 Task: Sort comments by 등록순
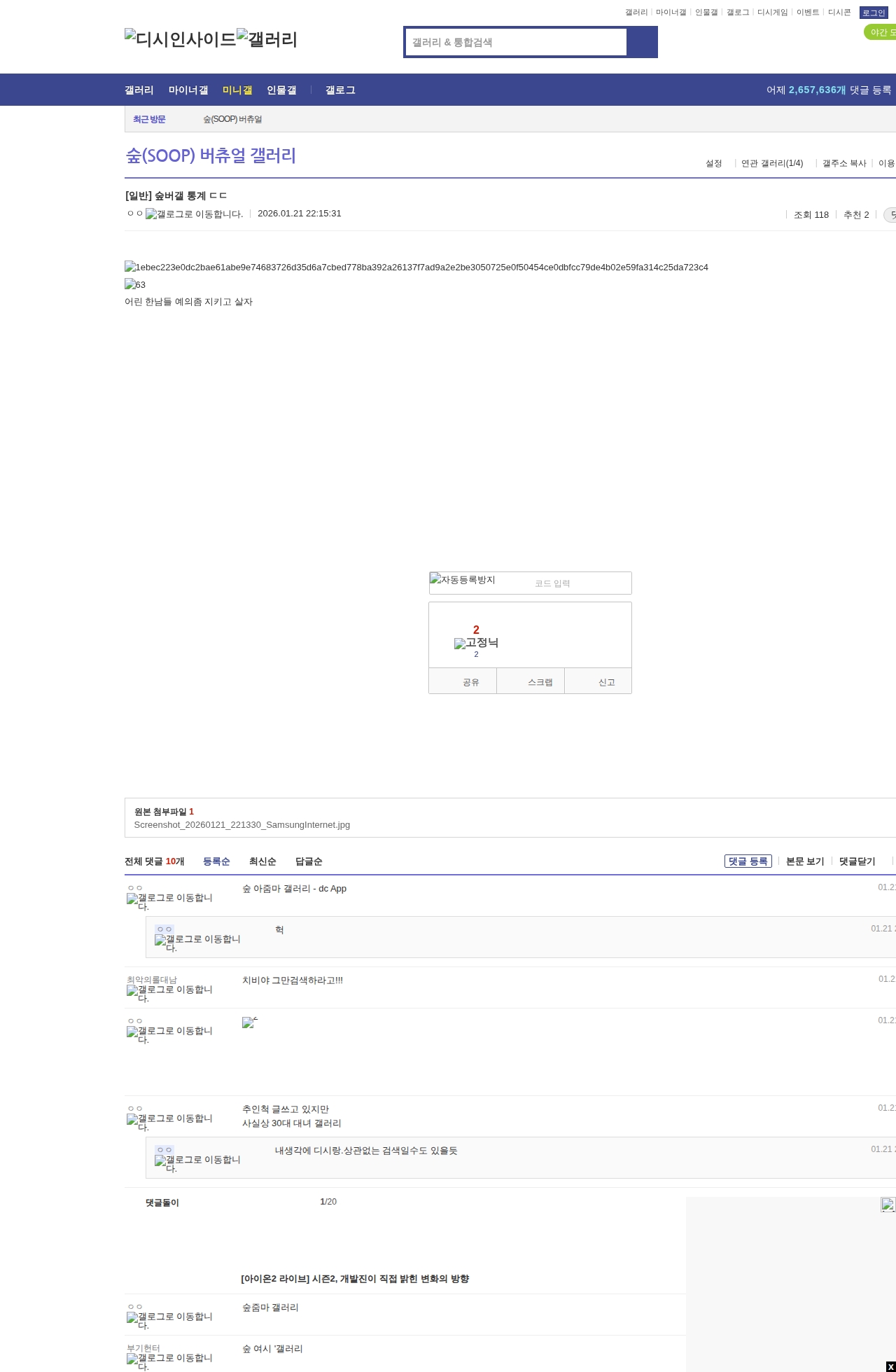[216, 861]
